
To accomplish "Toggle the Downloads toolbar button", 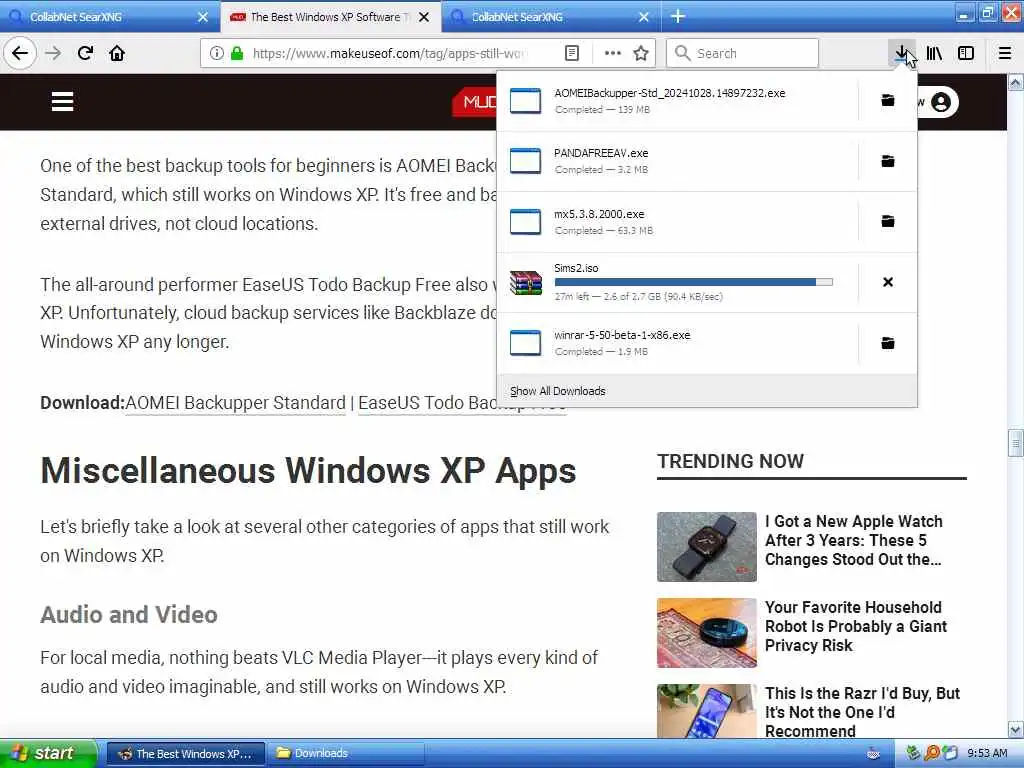I will [902, 53].
